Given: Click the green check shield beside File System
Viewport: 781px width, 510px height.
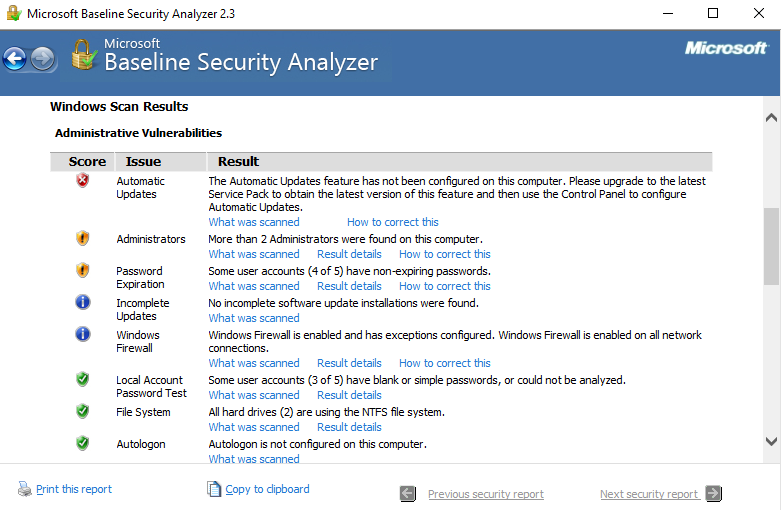Looking at the screenshot, I should point(83,411).
